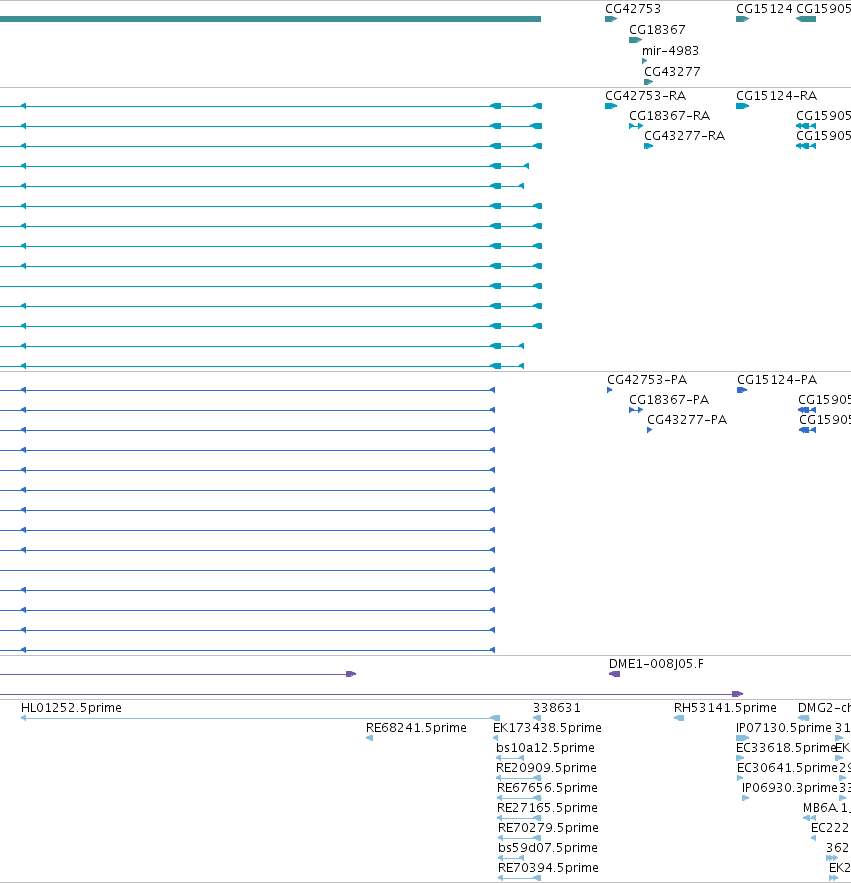Select the CG18367 gene label

(657, 29)
